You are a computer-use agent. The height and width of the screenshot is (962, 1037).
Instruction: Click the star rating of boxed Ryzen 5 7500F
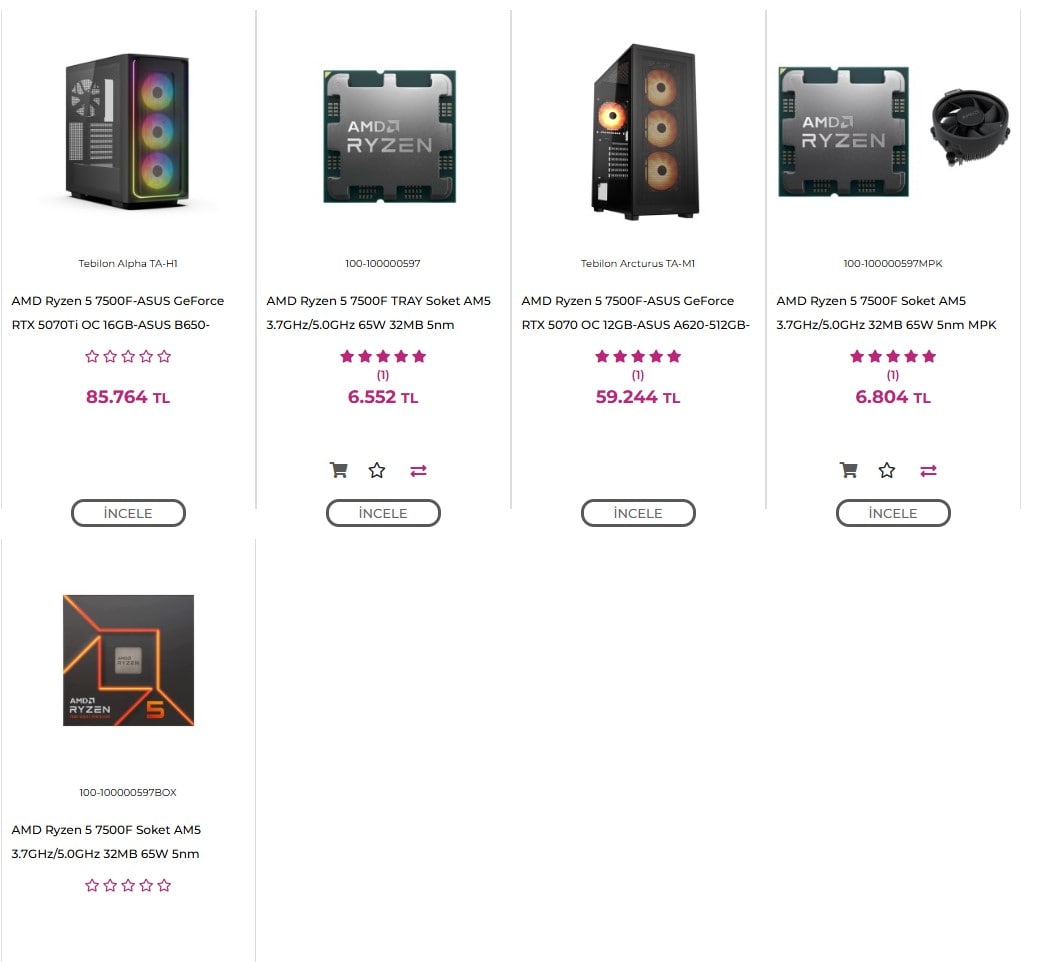128,885
